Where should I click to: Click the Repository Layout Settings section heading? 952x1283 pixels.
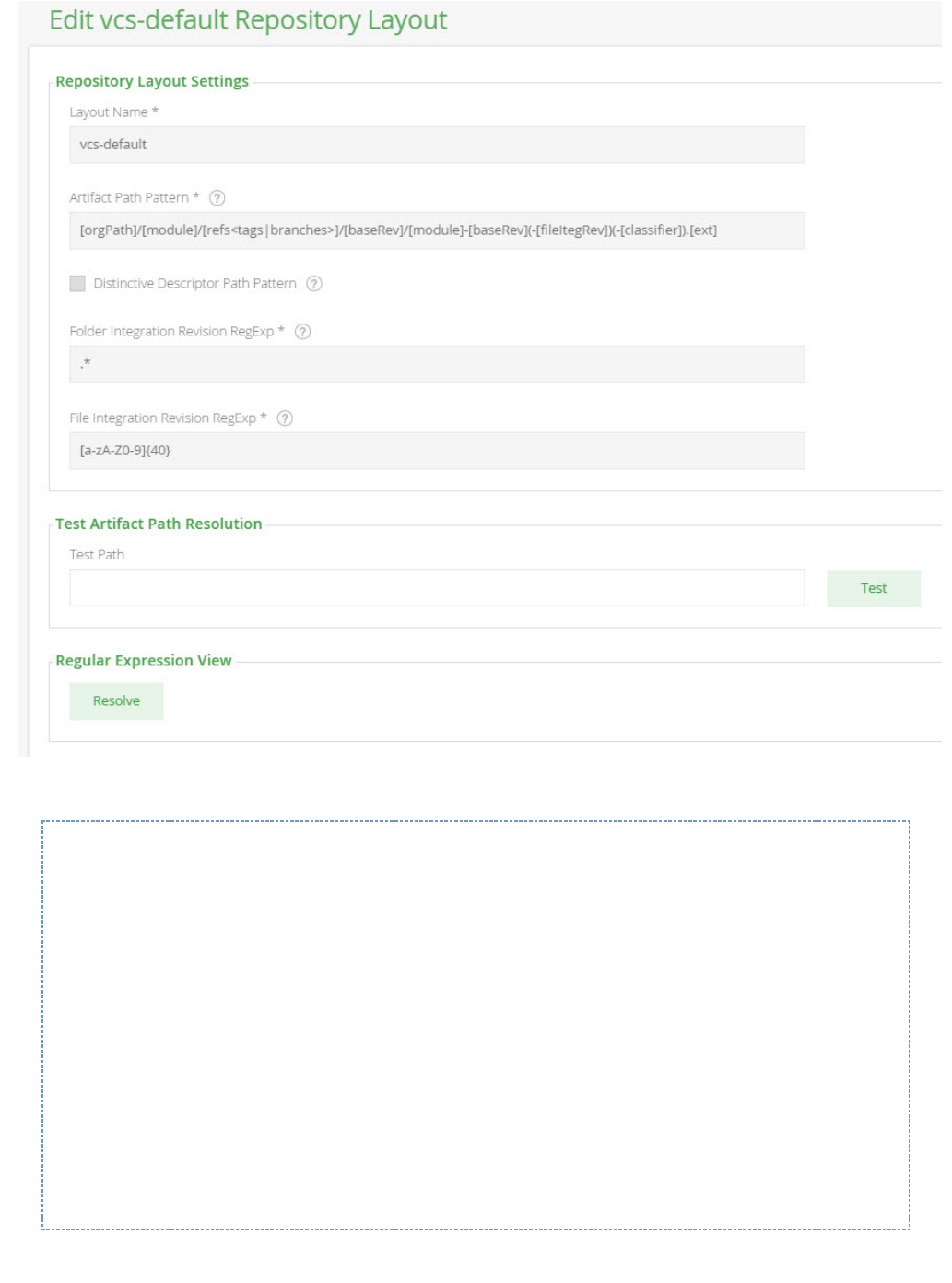152,81
